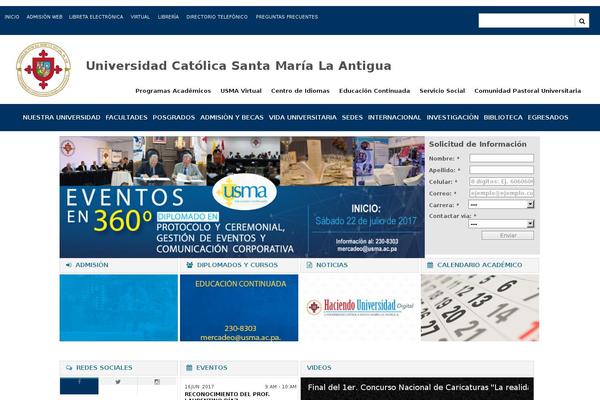Click the calendar icon beside Calendario Académico
This screenshot has height=400, width=600.
[430, 265]
